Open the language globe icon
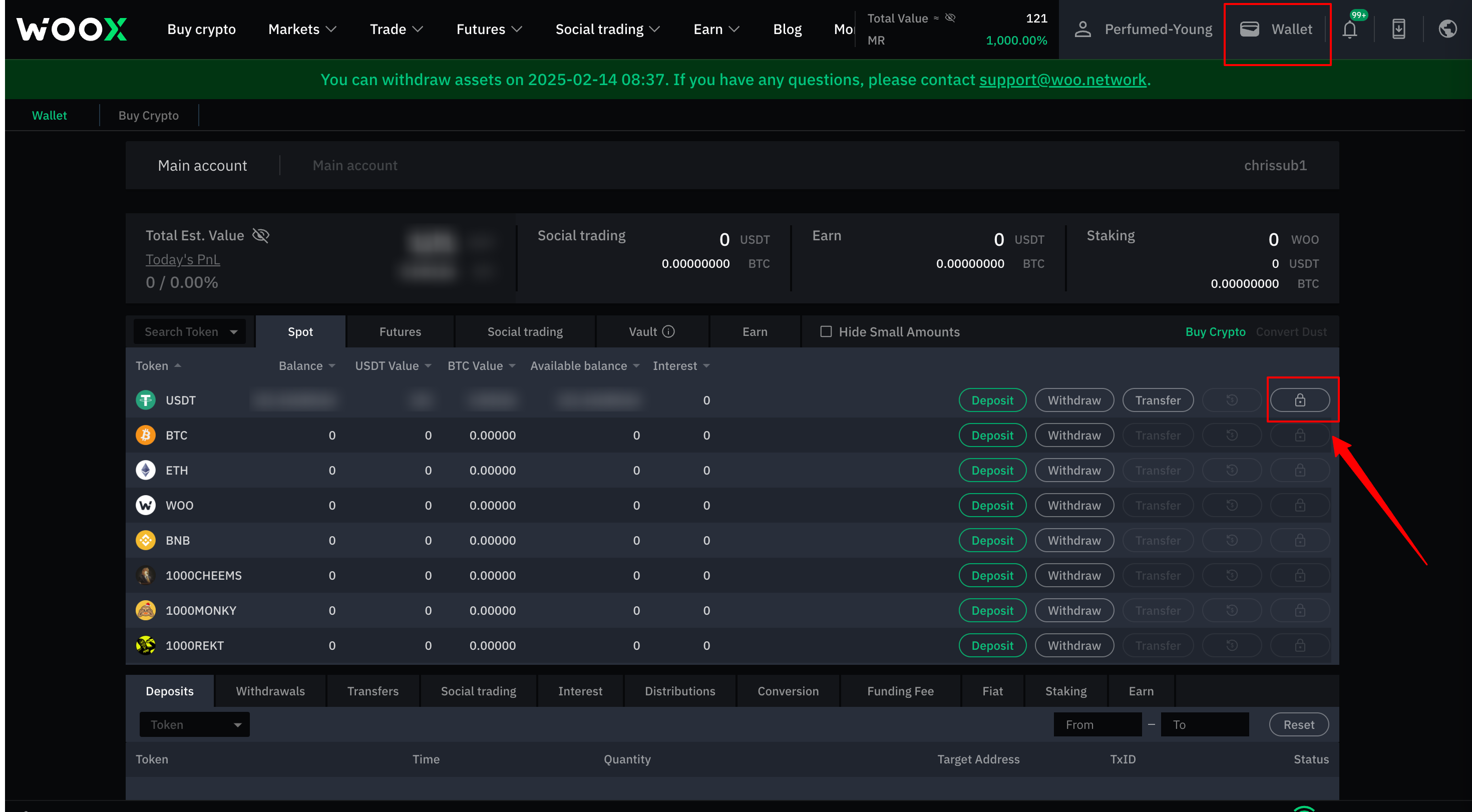The image size is (1472, 812). [x=1447, y=29]
